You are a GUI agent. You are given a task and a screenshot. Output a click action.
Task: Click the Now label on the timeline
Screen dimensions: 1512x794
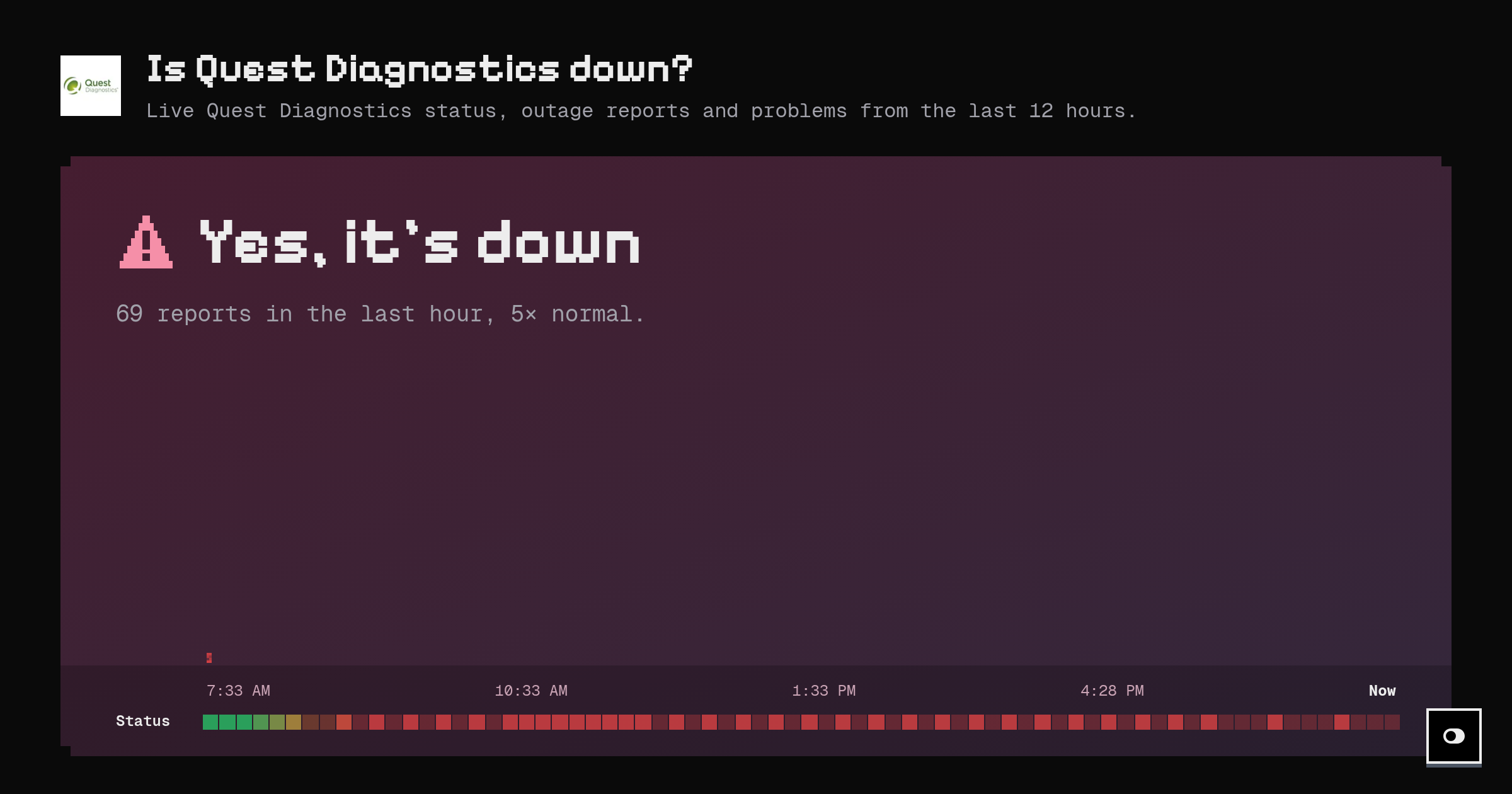(1382, 691)
